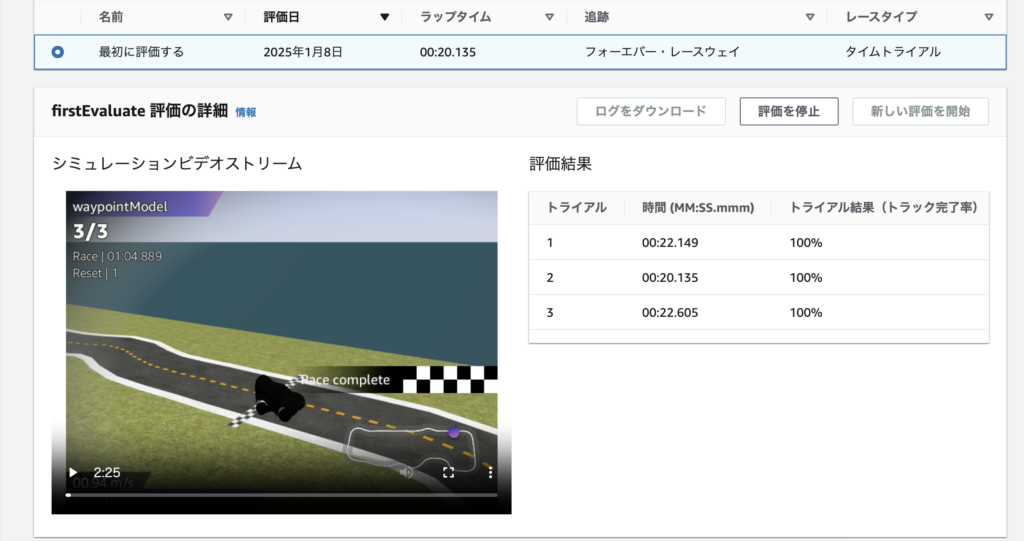Click 100% result for trial 3
Viewport: 1024px width, 541px height.
coord(805,313)
